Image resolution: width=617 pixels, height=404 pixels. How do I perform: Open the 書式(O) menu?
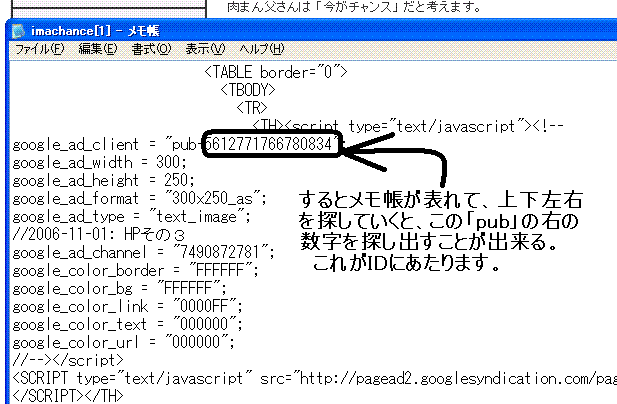click(151, 49)
